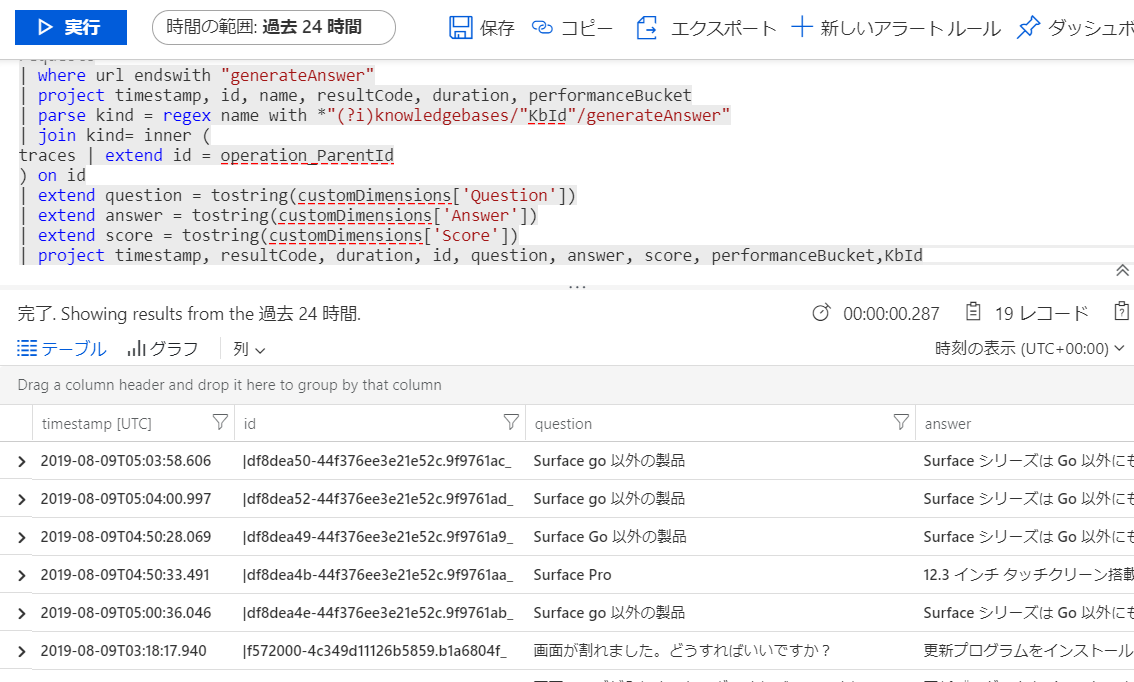The image size is (1134, 682).
Task: Click the query duration timer icon
Action: click(x=820, y=313)
